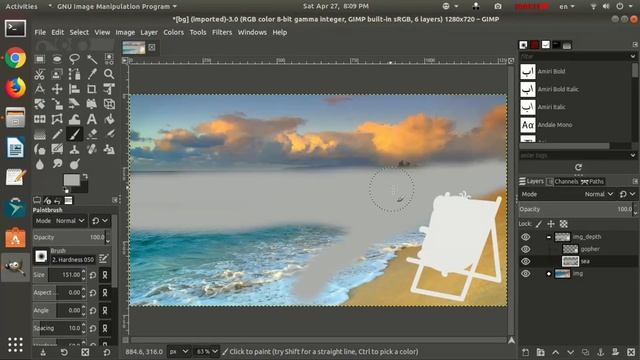Select the Pencil tool
640x360 pixels.
pos(57,134)
